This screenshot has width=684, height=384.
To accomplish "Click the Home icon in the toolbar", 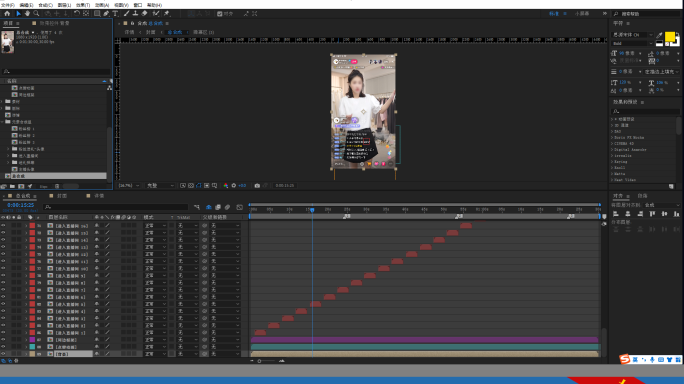I will [x=7, y=14].
